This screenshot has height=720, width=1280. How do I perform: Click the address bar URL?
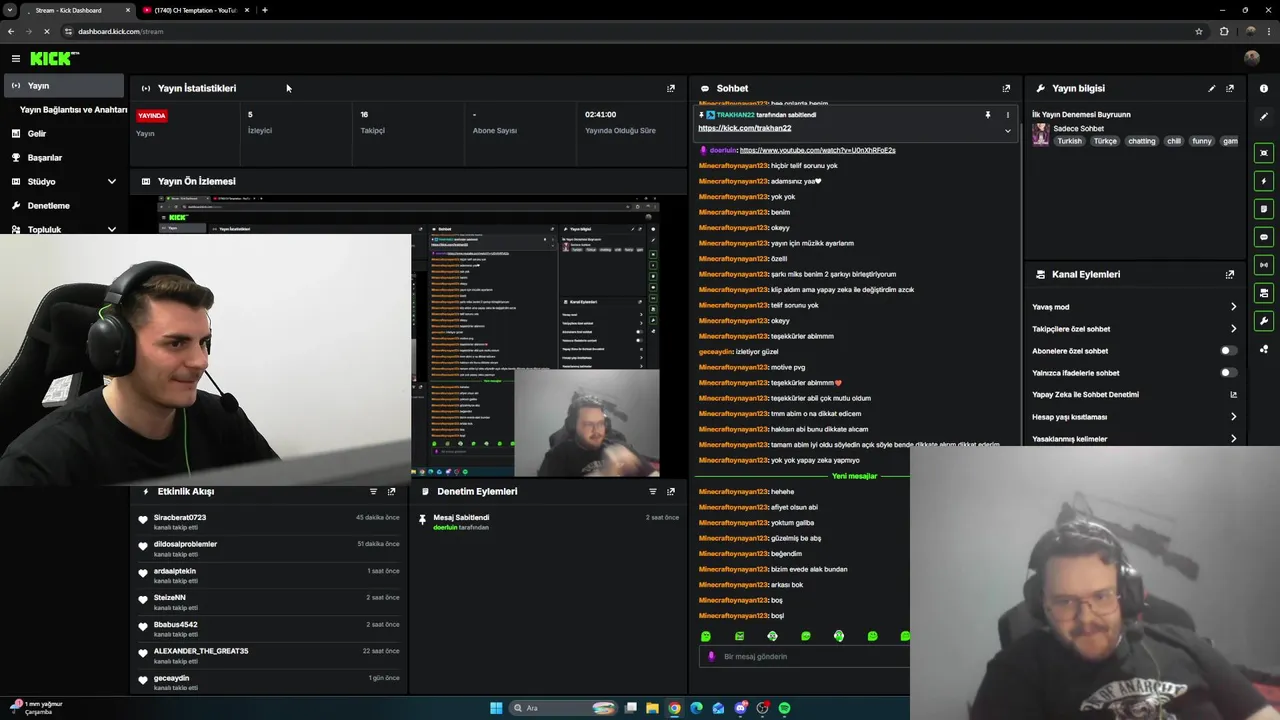(x=121, y=31)
